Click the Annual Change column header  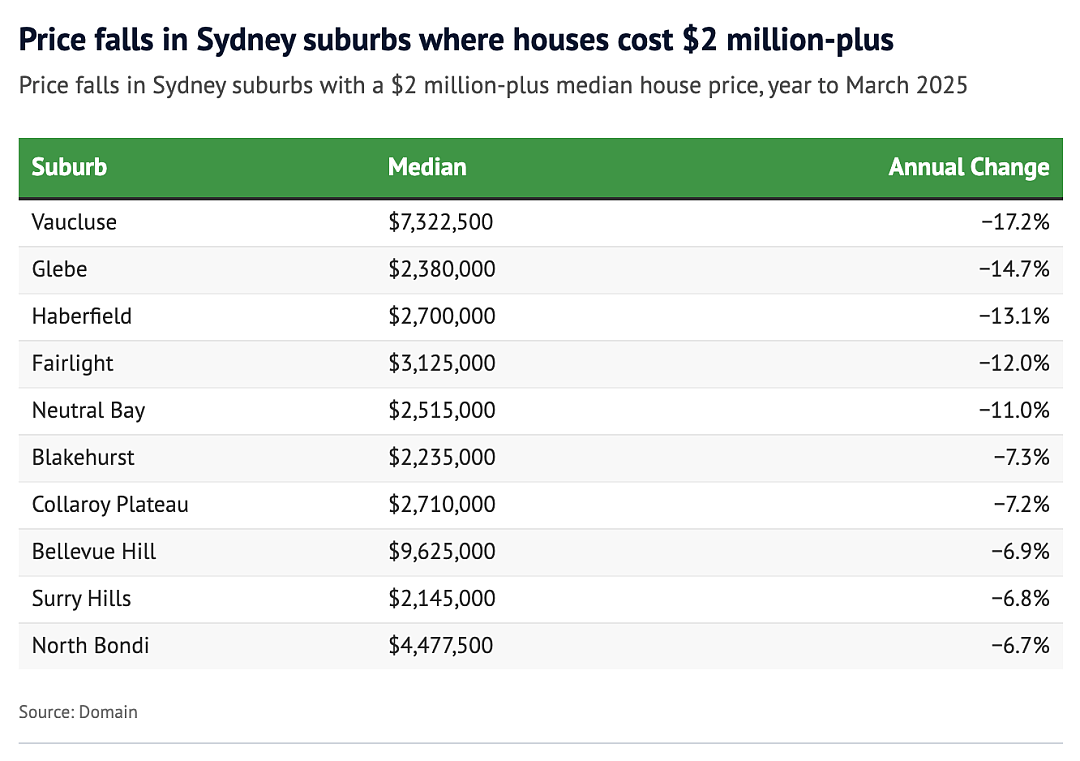pos(968,167)
